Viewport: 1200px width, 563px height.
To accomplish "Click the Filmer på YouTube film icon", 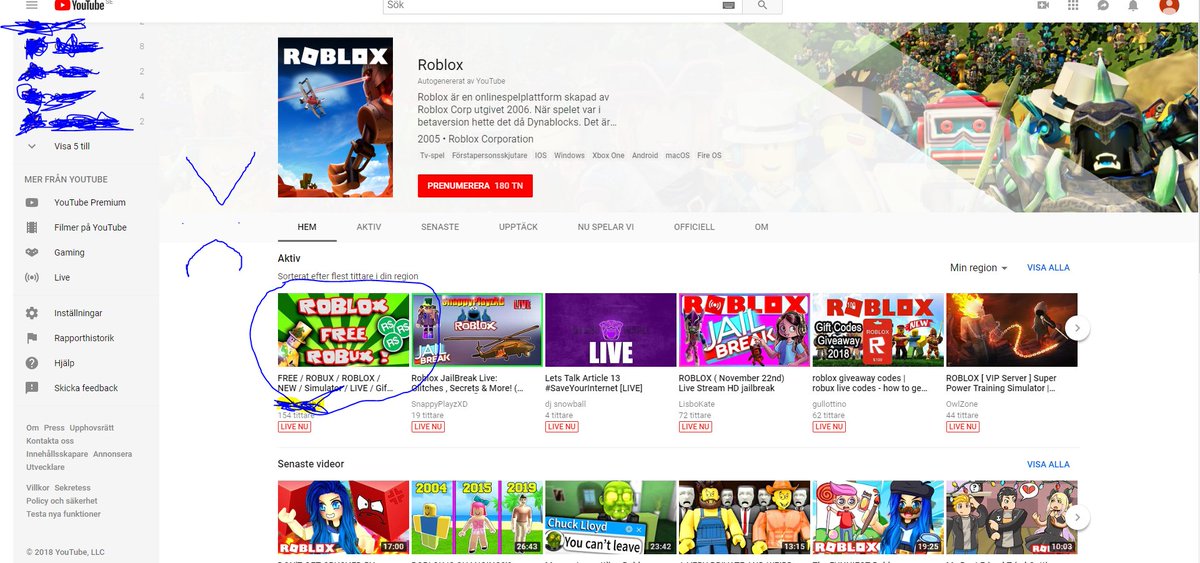I will point(32,228).
